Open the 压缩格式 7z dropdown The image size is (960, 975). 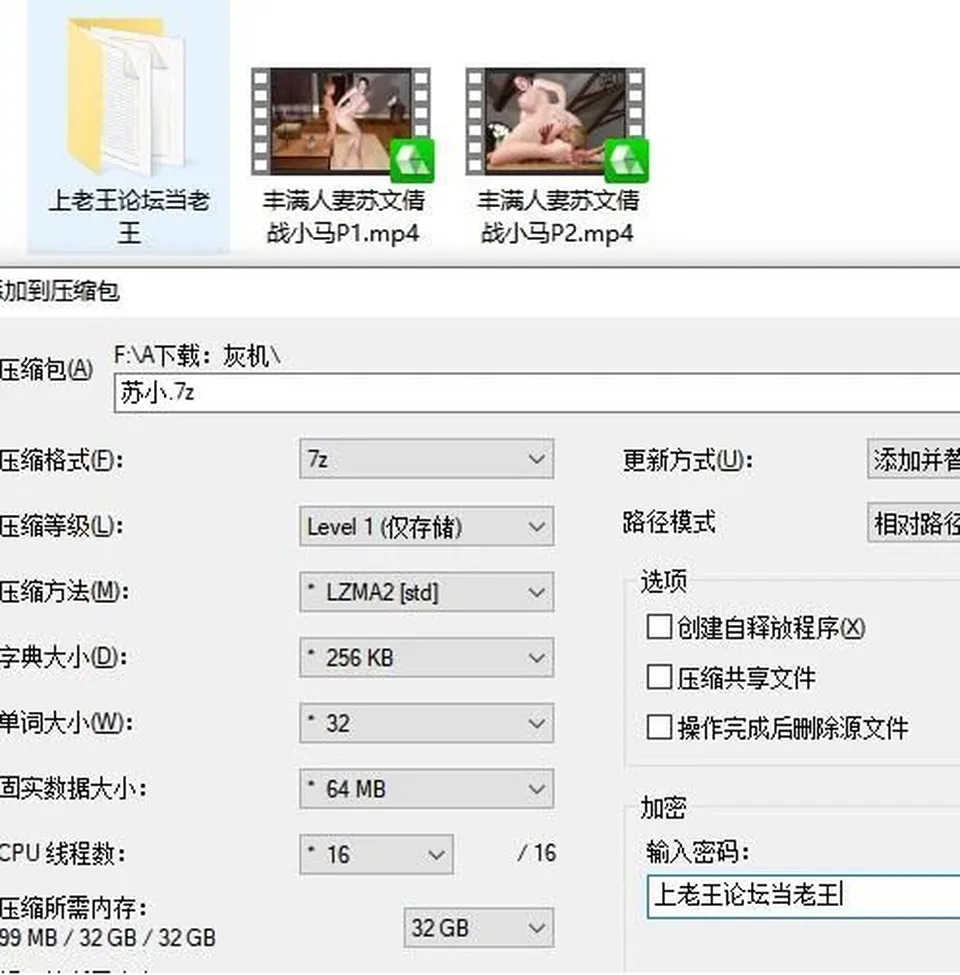pos(427,459)
